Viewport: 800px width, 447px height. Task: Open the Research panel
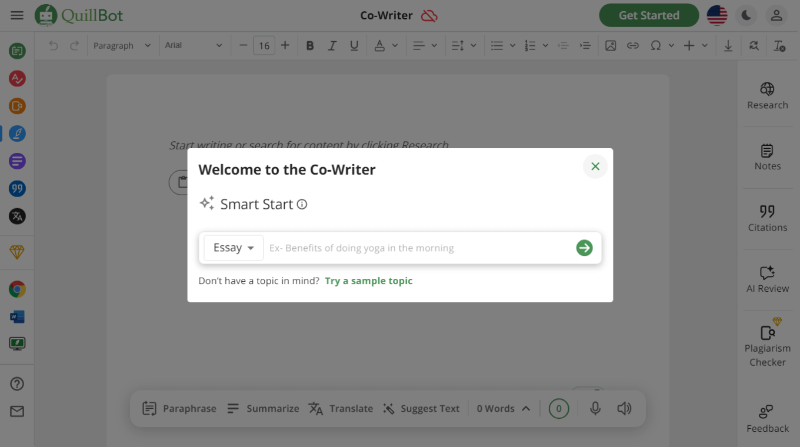coord(767,95)
